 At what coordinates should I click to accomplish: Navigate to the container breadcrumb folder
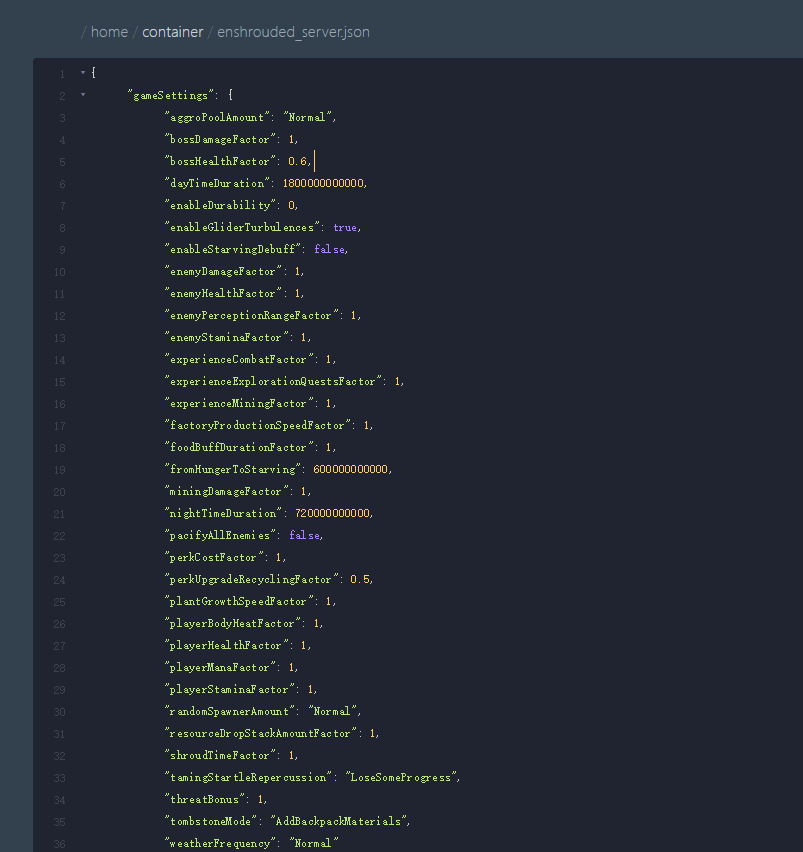pyautogui.click(x=172, y=32)
